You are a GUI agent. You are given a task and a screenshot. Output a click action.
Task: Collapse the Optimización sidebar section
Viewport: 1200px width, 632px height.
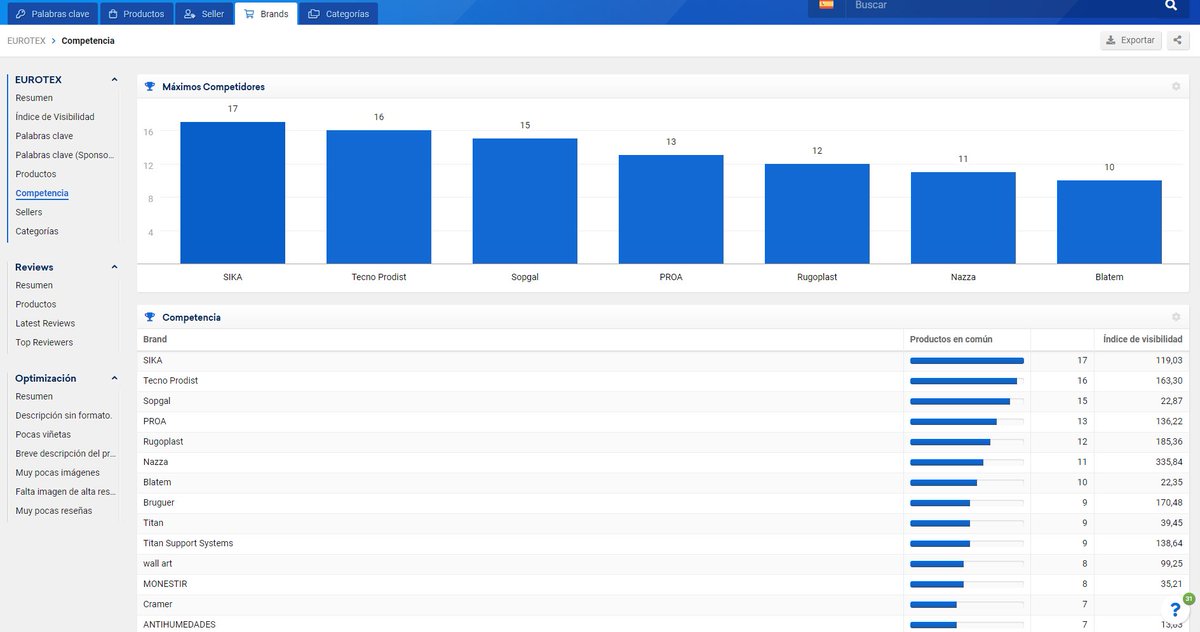coord(114,378)
